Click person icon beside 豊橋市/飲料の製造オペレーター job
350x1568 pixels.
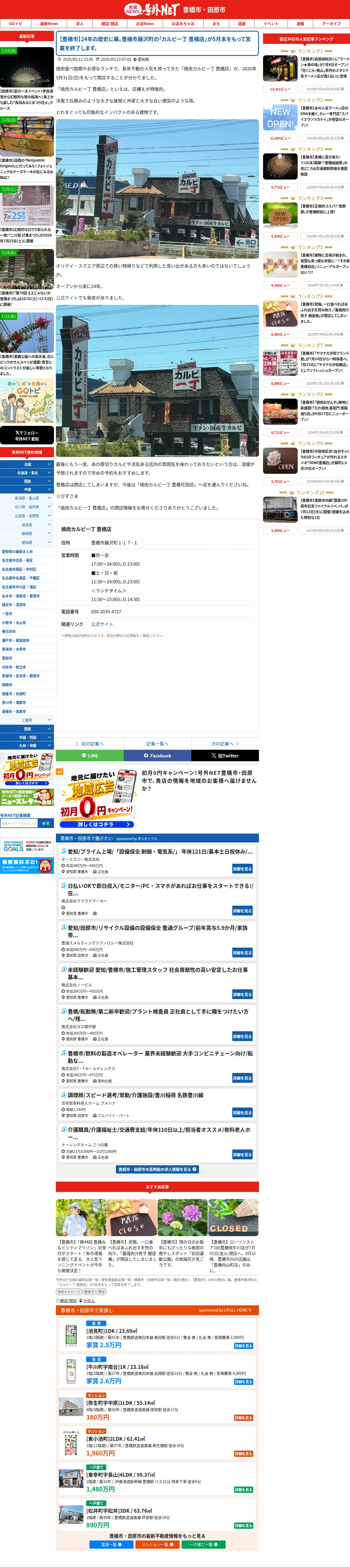64,1053
